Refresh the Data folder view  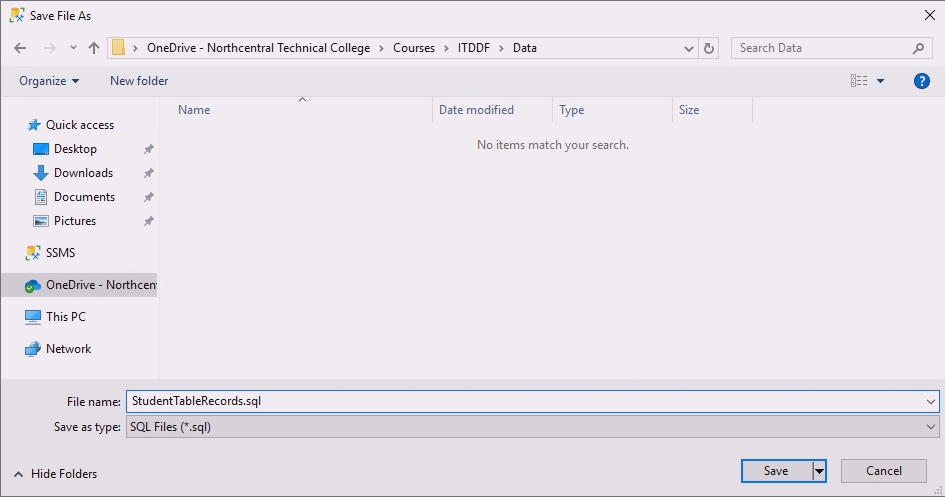pyautogui.click(x=709, y=48)
